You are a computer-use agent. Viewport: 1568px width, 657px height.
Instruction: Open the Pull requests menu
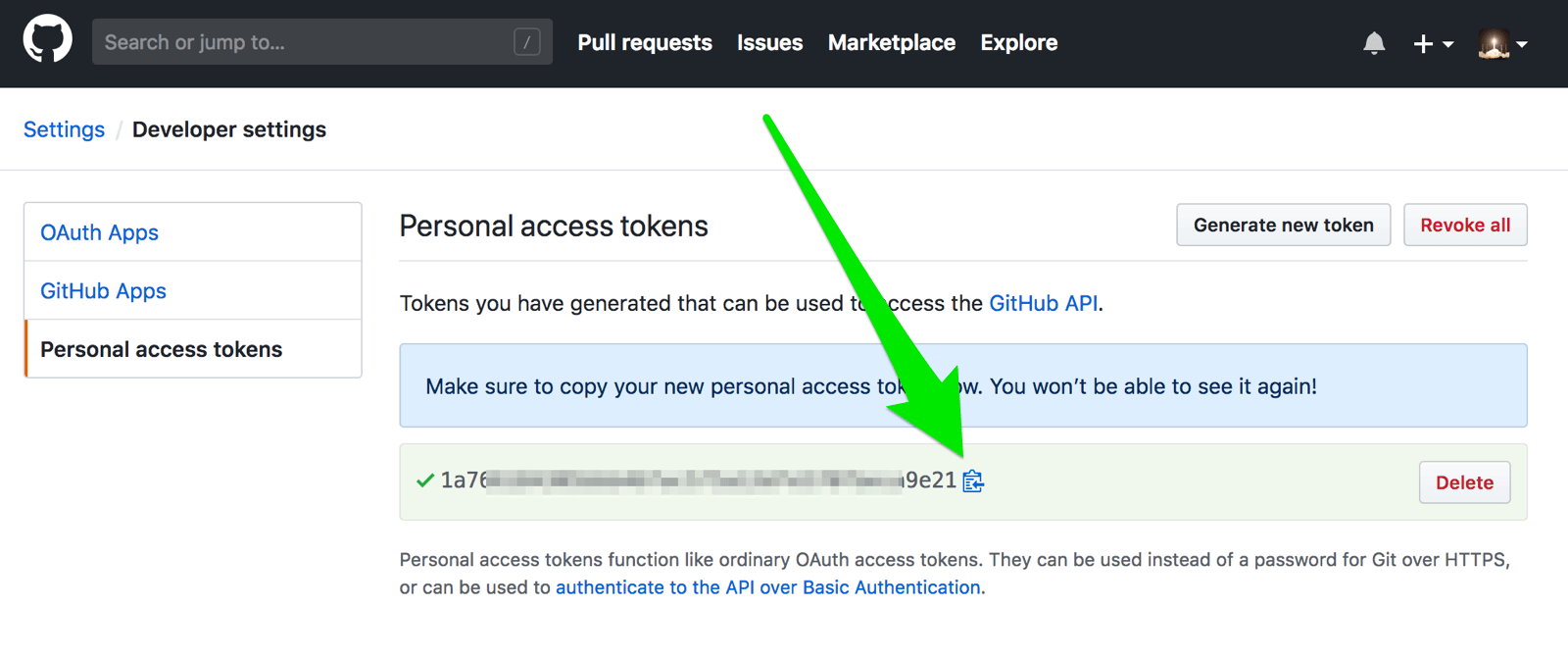click(x=644, y=42)
